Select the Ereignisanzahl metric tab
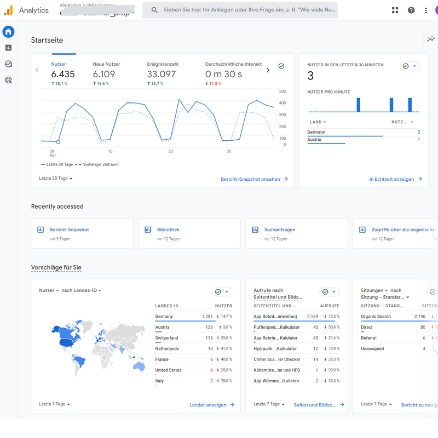 pos(163,73)
